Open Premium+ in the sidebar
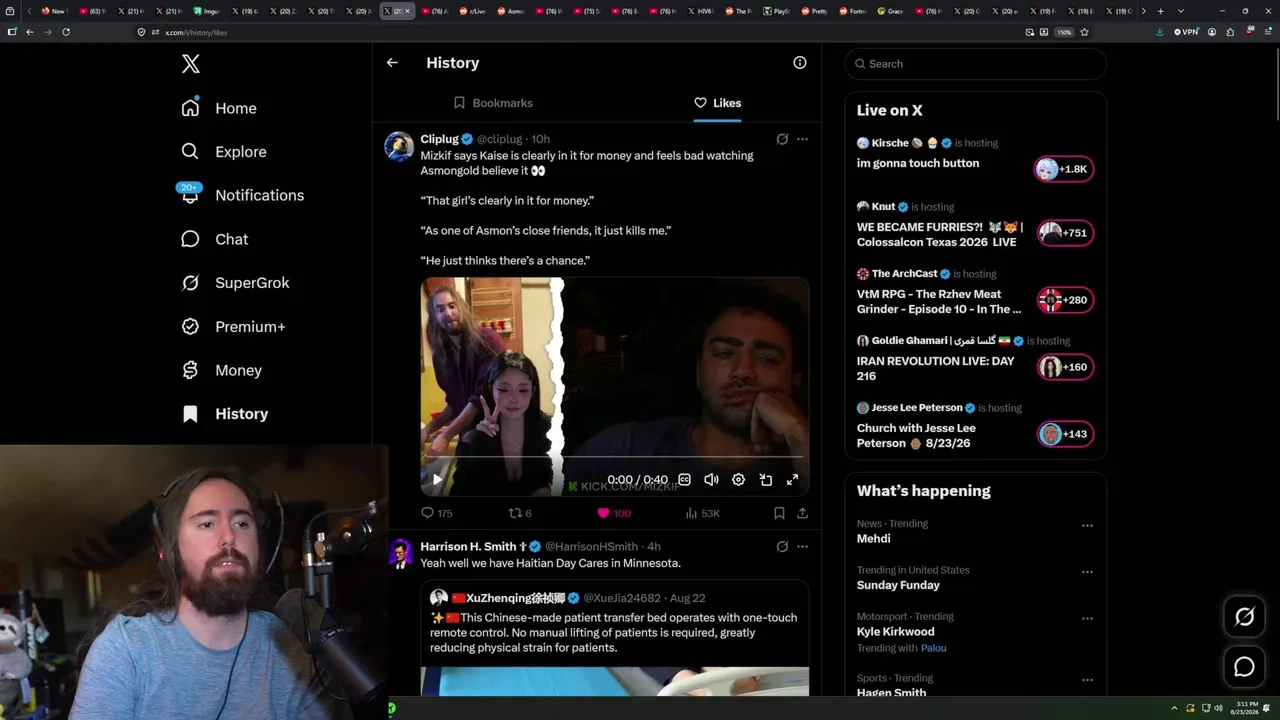 [233, 327]
